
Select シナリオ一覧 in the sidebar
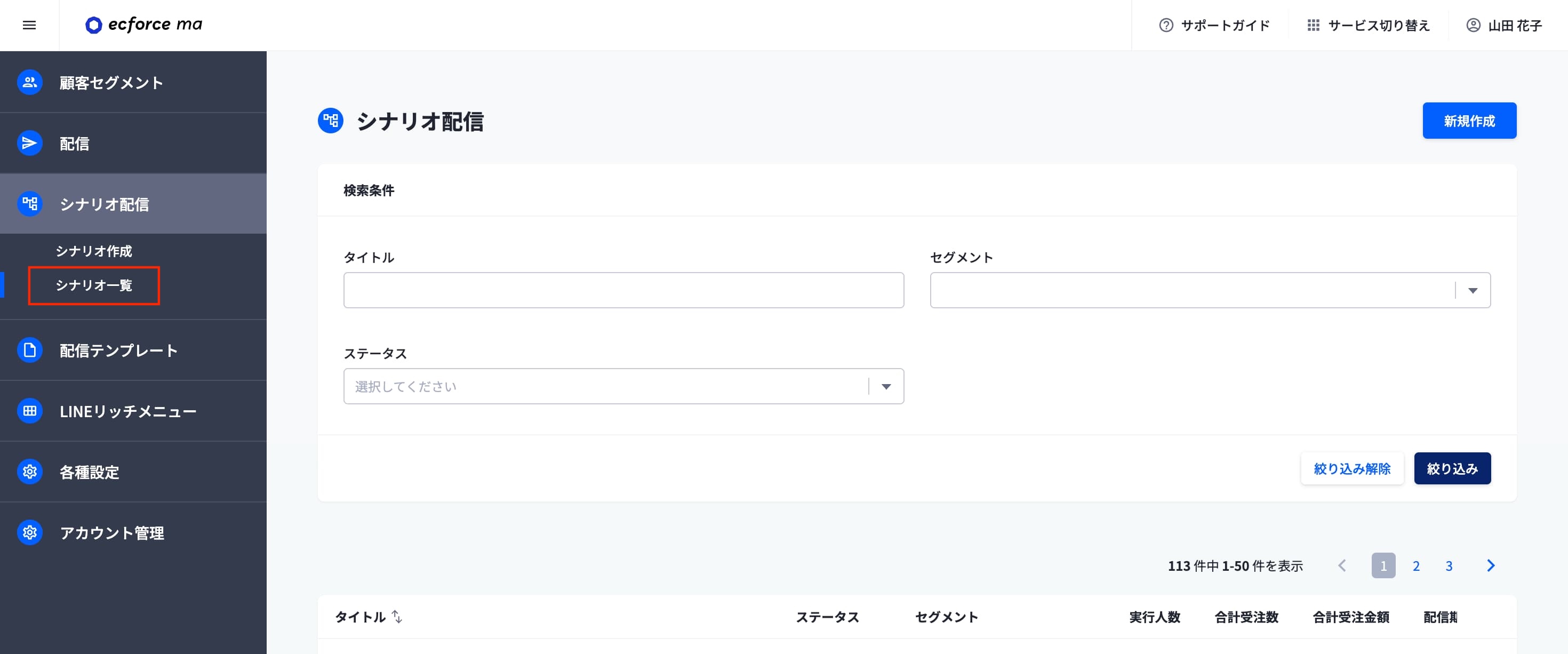click(94, 285)
